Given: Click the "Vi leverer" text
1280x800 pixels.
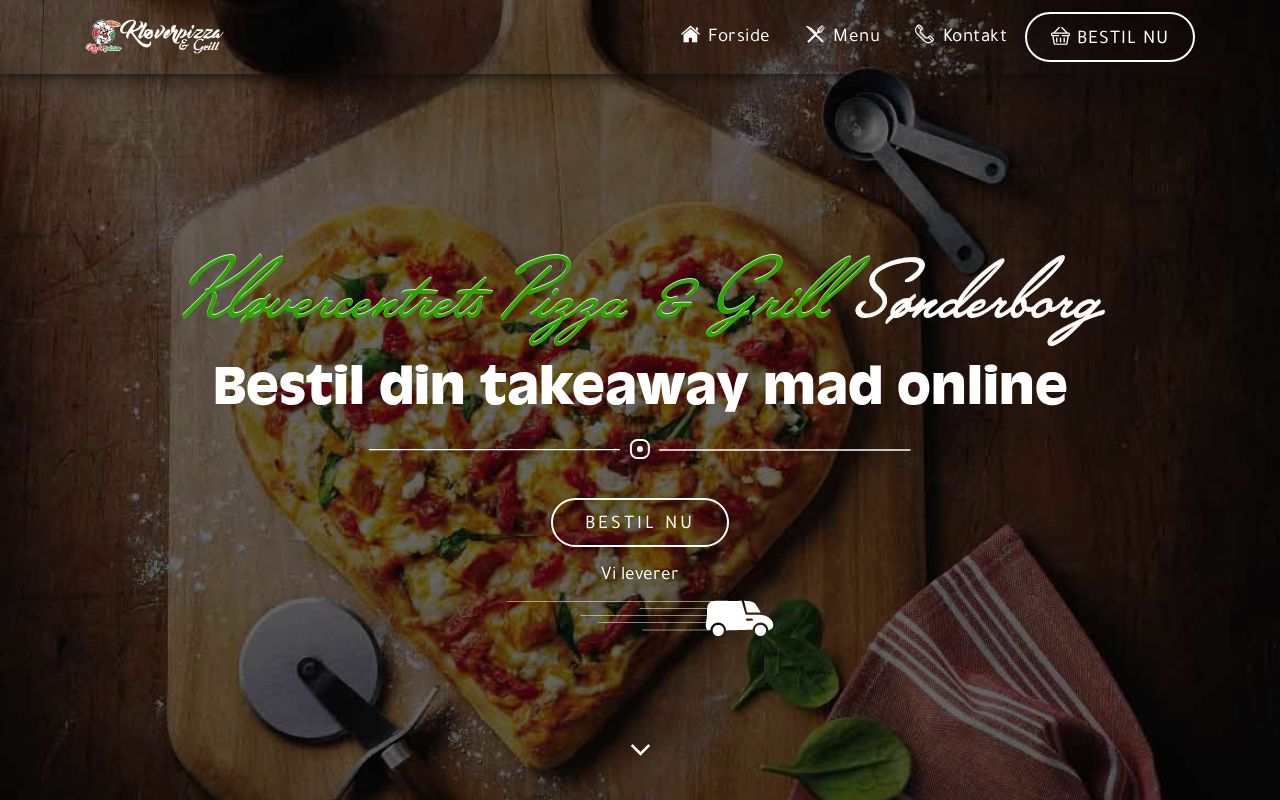Looking at the screenshot, I should (x=640, y=574).
